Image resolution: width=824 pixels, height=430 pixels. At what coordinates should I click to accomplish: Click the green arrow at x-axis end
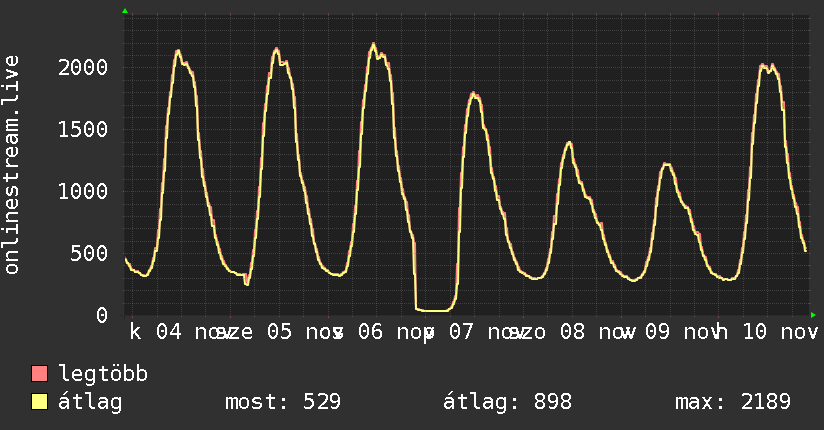coord(813,315)
